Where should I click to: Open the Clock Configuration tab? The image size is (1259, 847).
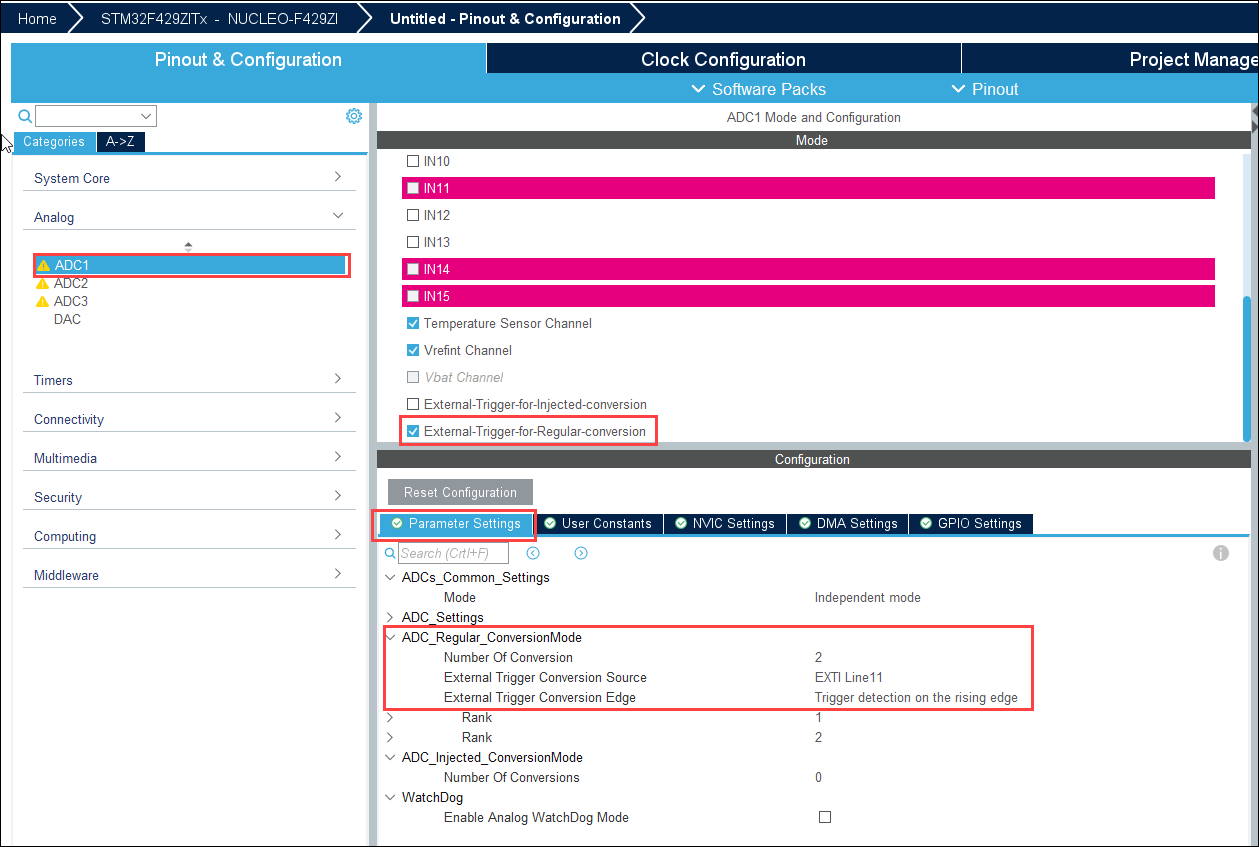pos(723,59)
